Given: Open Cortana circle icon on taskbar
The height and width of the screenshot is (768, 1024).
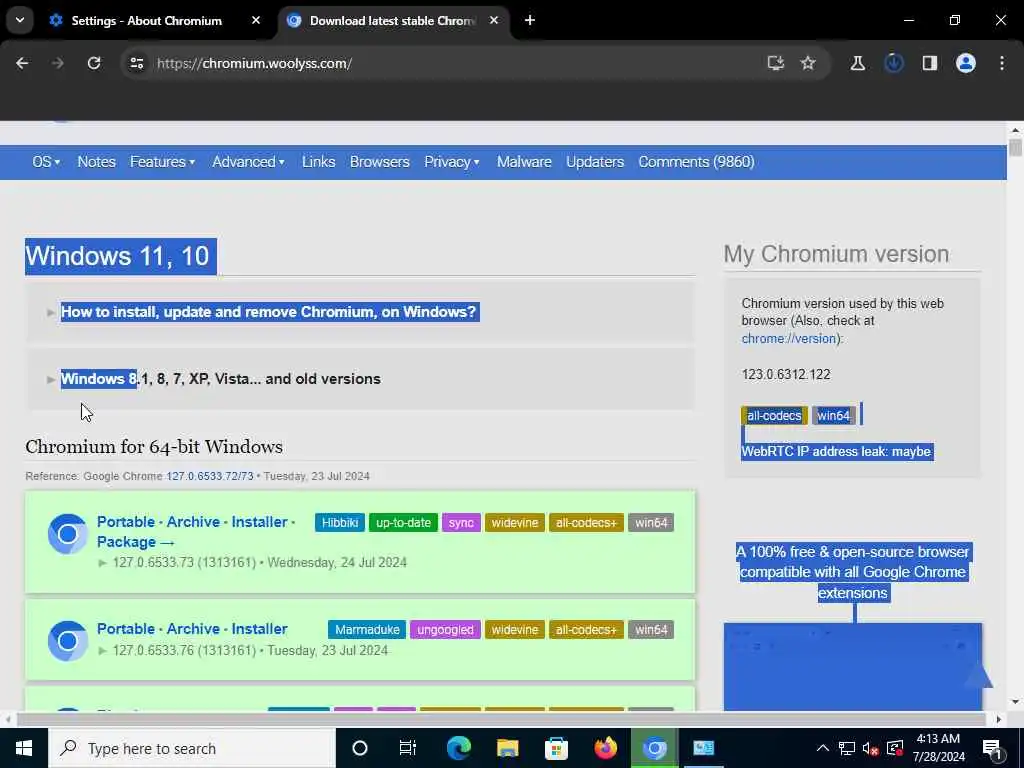Looking at the screenshot, I should click(360, 748).
